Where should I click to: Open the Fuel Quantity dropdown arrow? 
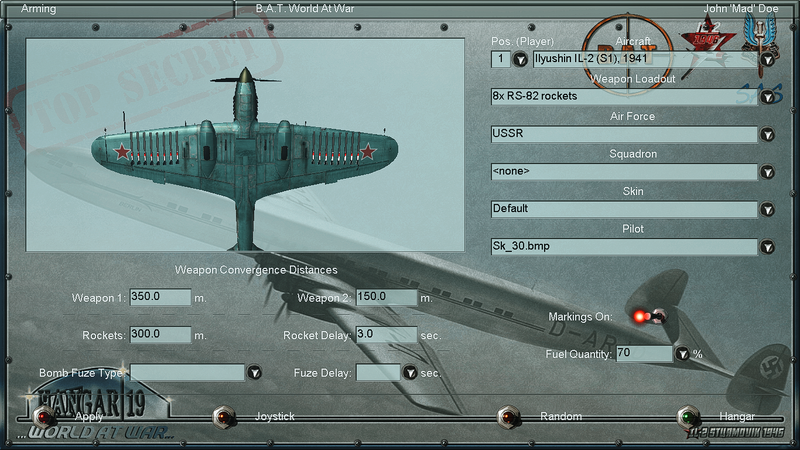pyautogui.click(x=683, y=354)
